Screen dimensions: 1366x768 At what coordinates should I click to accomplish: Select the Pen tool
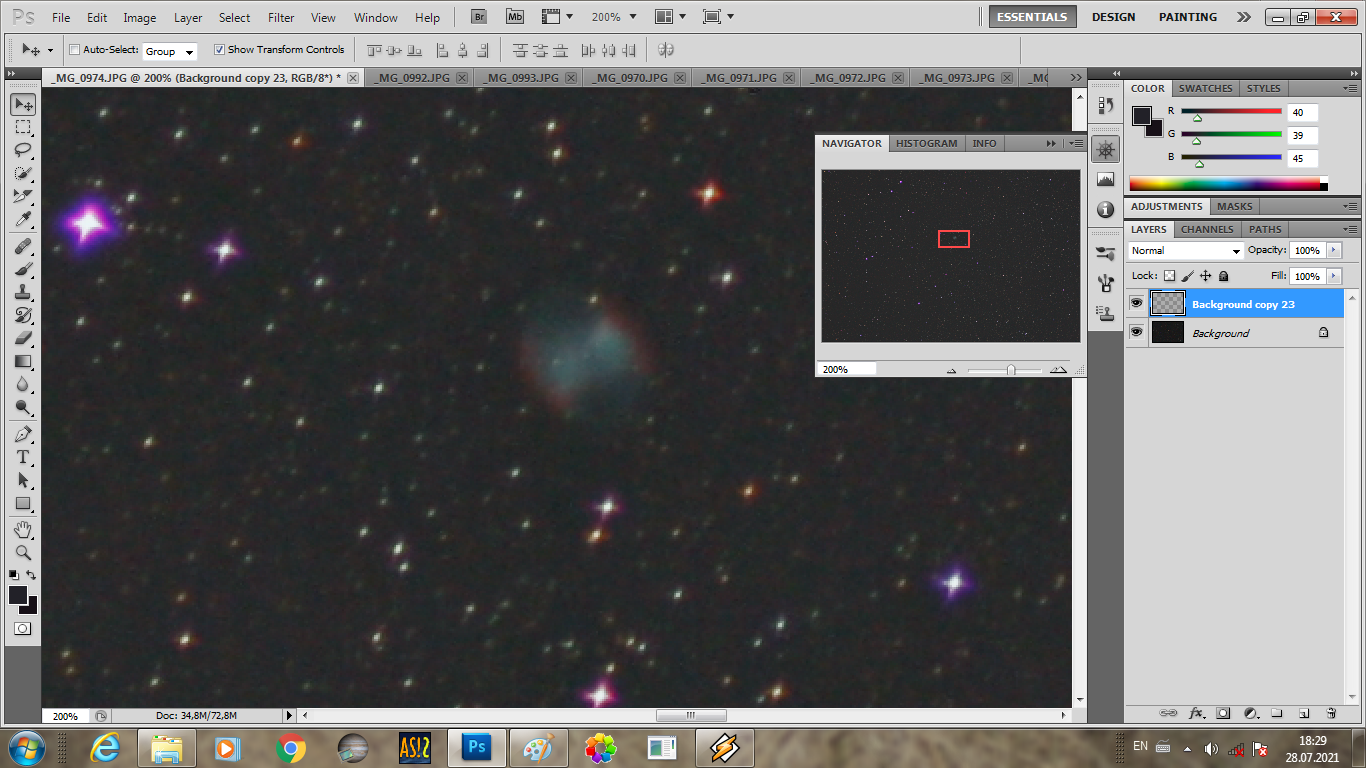point(23,434)
